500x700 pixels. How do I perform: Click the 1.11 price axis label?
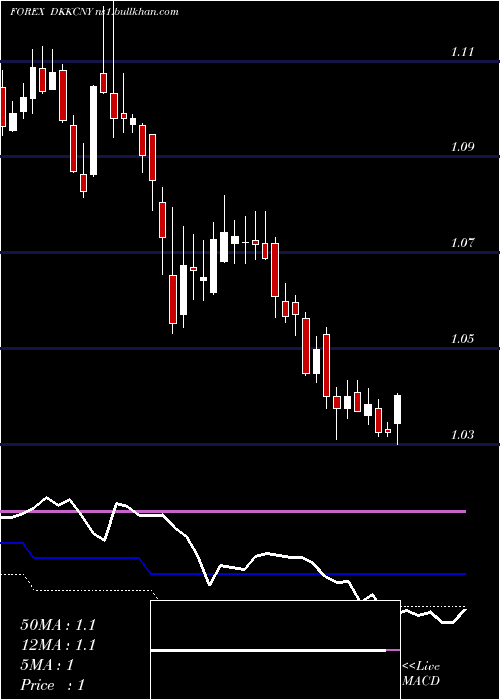point(462,52)
